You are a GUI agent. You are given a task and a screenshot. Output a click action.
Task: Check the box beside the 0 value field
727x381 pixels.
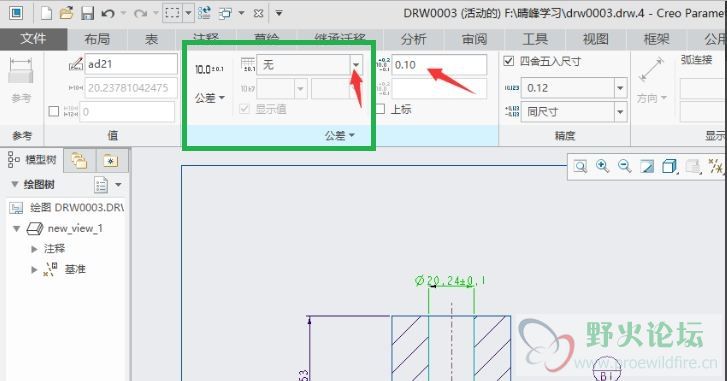click(x=54, y=111)
